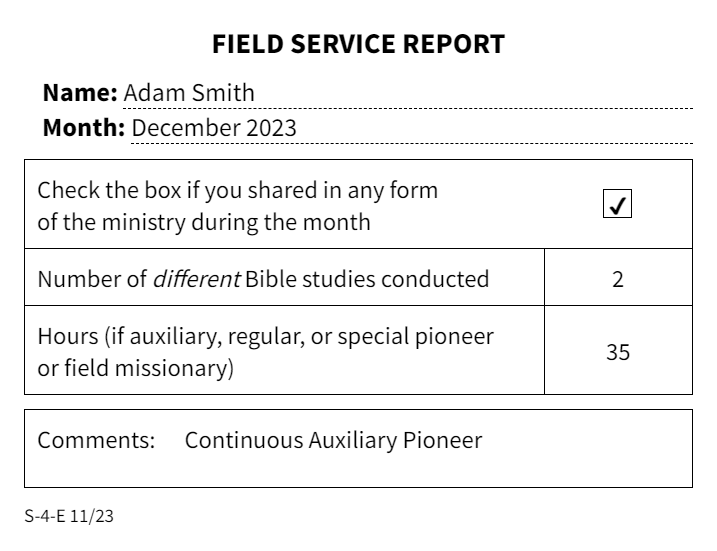Viewport: 717px width, 551px height.
Task: Click the Hours value cell showing 35
Action: coord(618,352)
